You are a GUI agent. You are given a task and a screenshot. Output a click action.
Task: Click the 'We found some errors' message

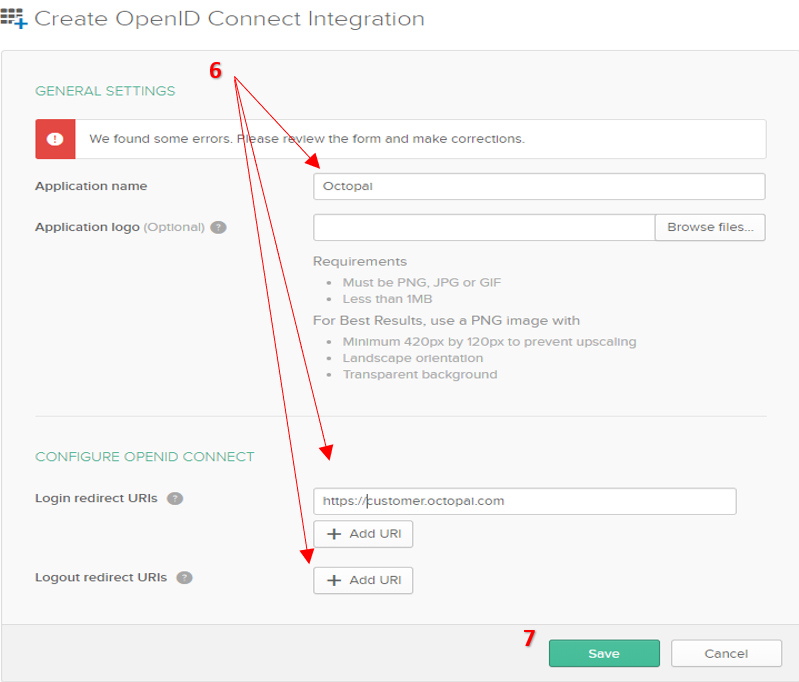coord(306,139)
